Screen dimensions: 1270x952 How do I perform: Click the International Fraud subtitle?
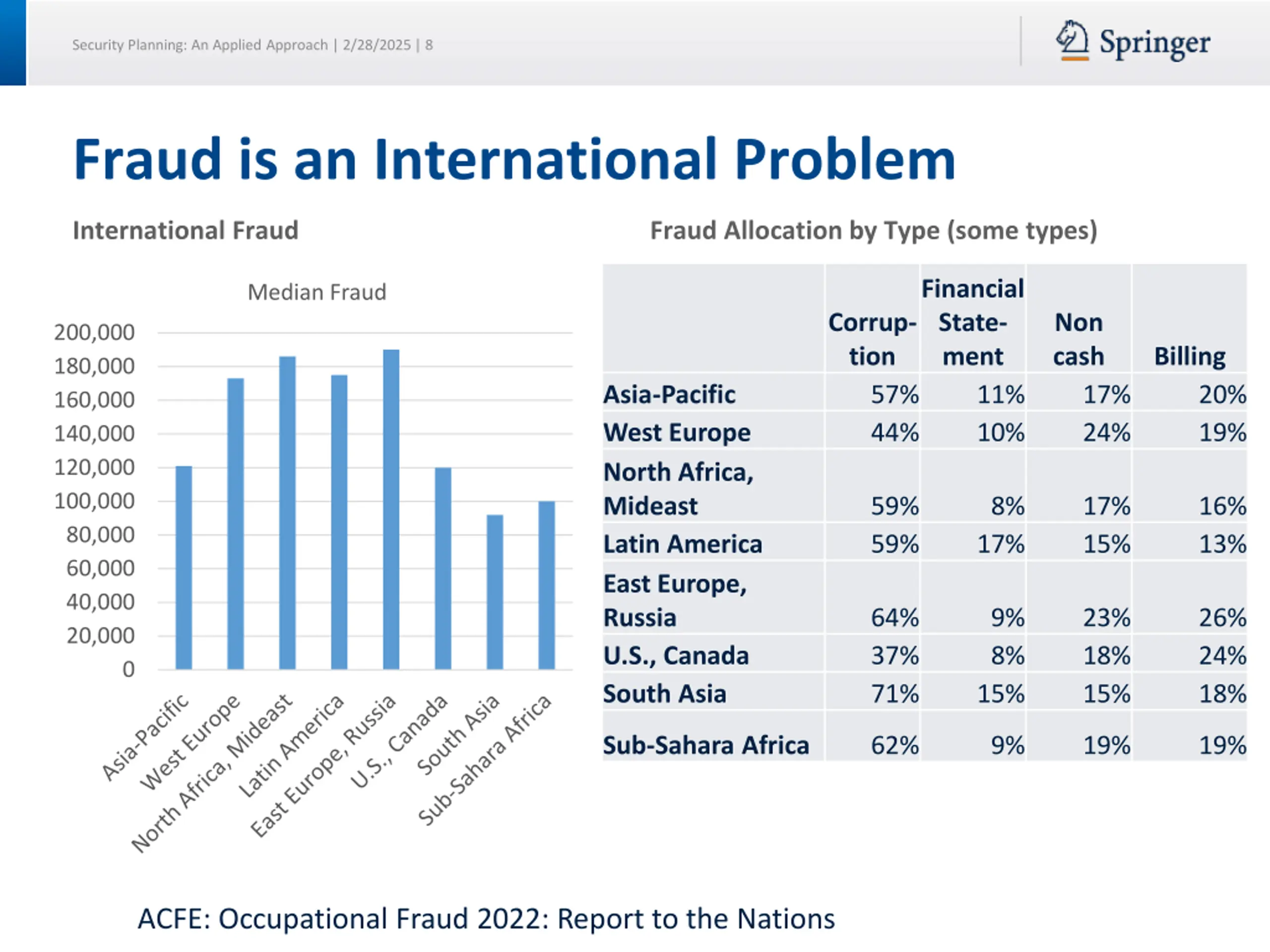[186, 230]
